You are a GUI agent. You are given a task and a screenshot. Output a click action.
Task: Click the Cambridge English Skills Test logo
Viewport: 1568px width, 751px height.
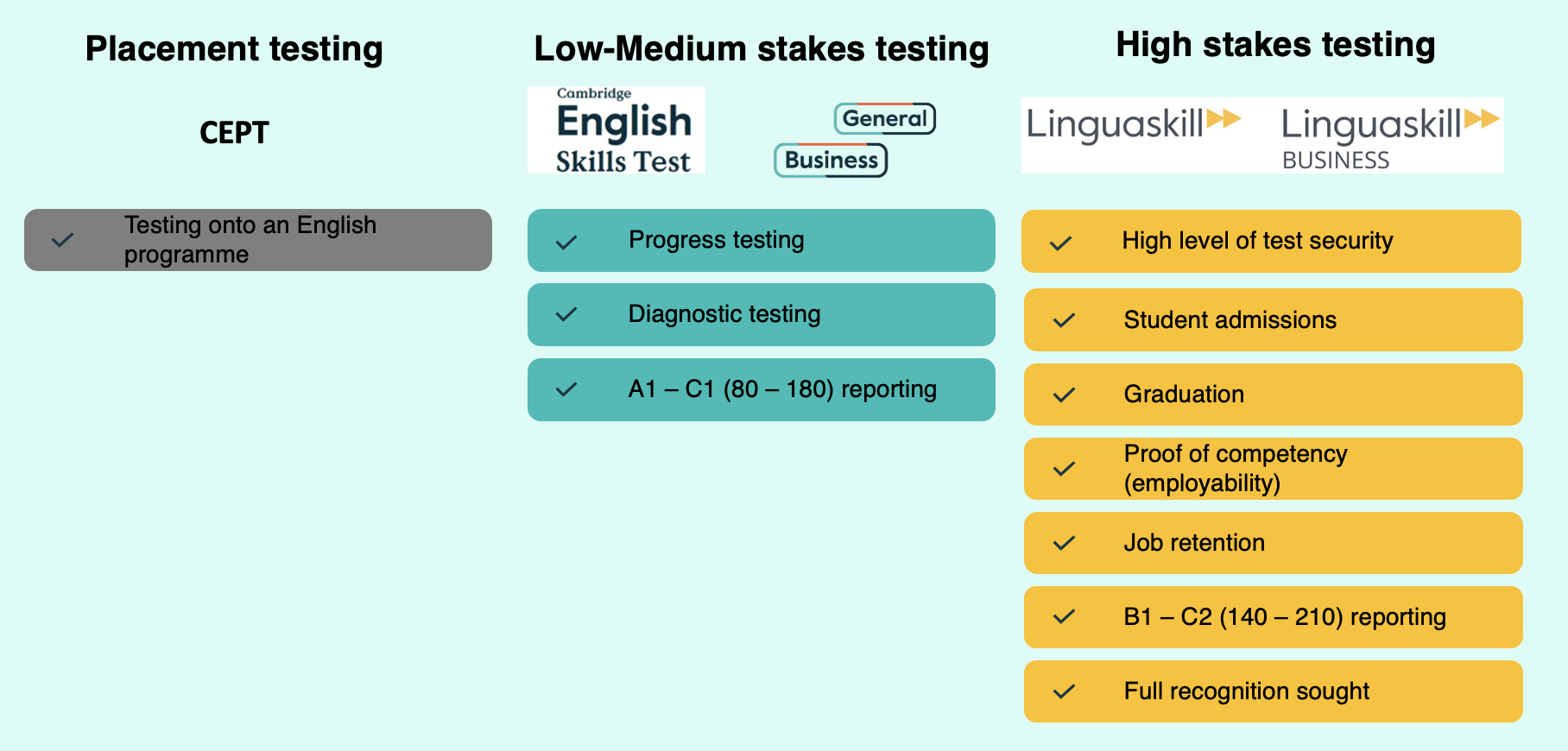(616, 130)
